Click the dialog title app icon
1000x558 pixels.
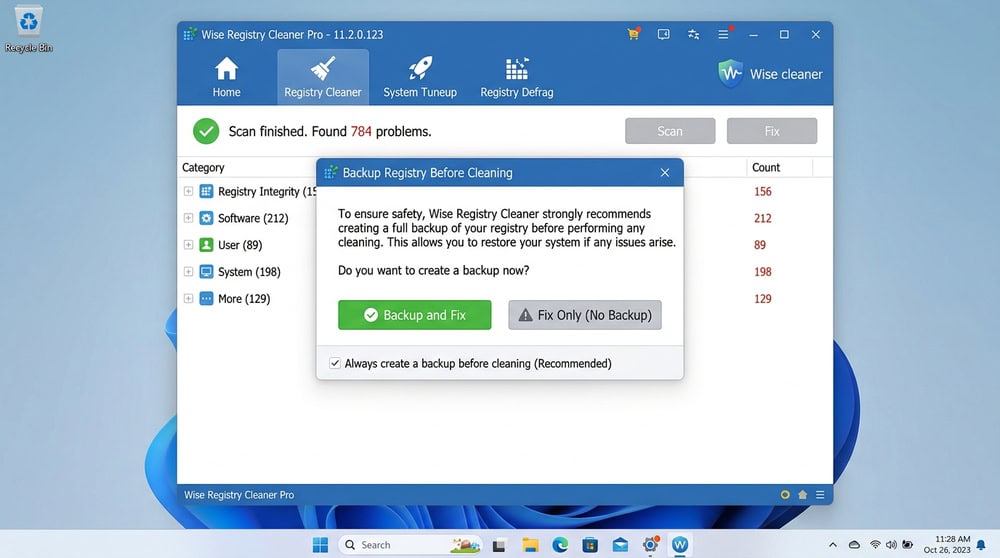(330, 173)
